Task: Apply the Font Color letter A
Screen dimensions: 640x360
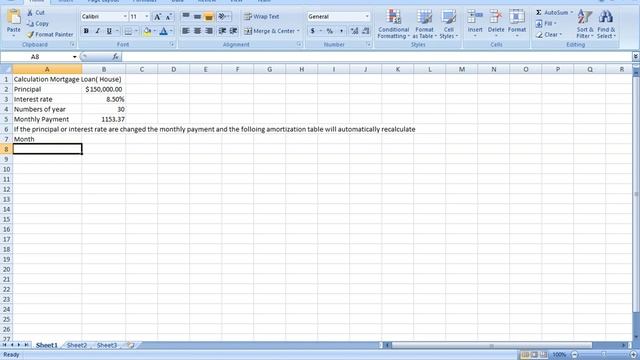Action: click(163, 31)
